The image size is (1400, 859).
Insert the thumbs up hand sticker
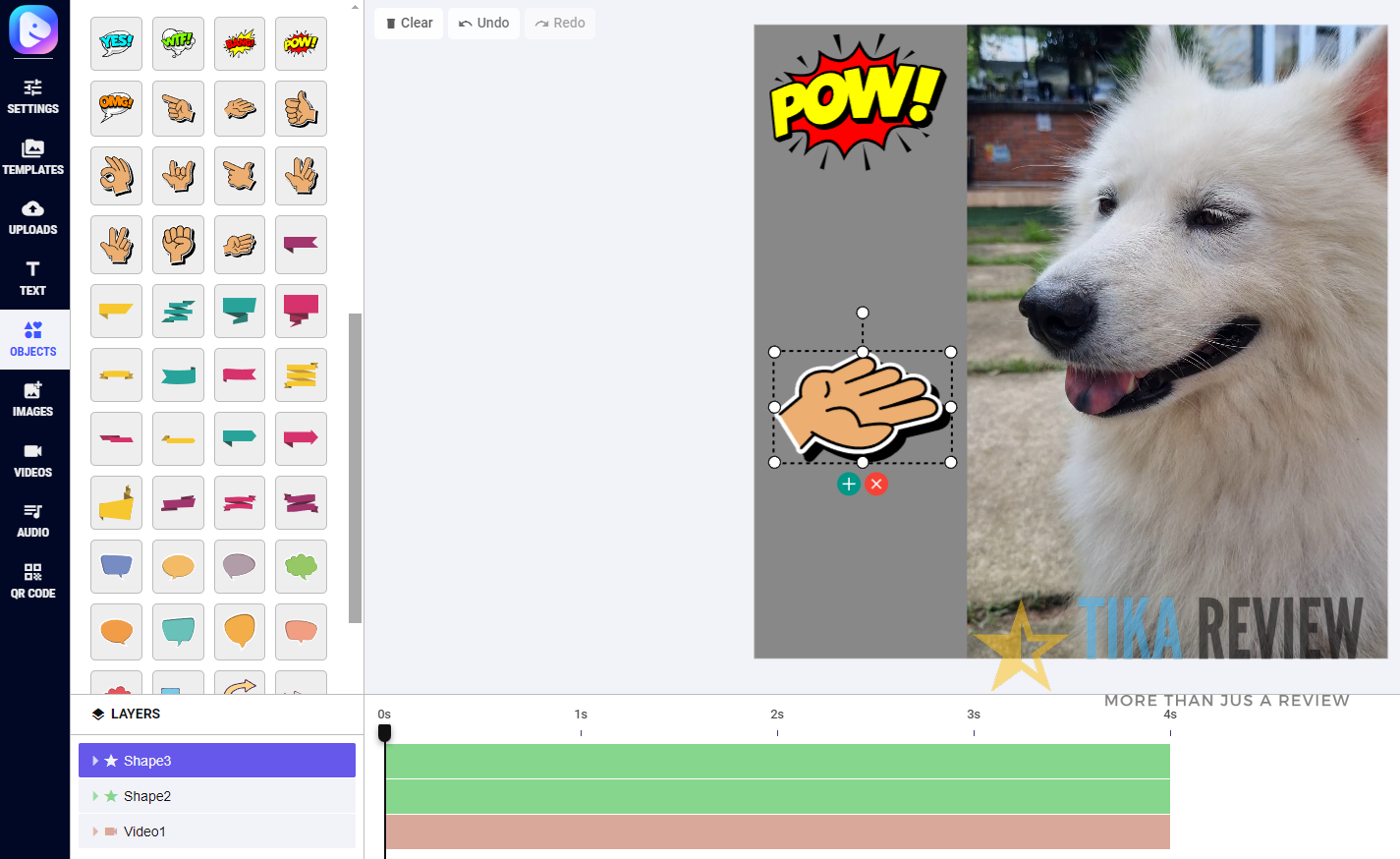click(x=301, y=108)
